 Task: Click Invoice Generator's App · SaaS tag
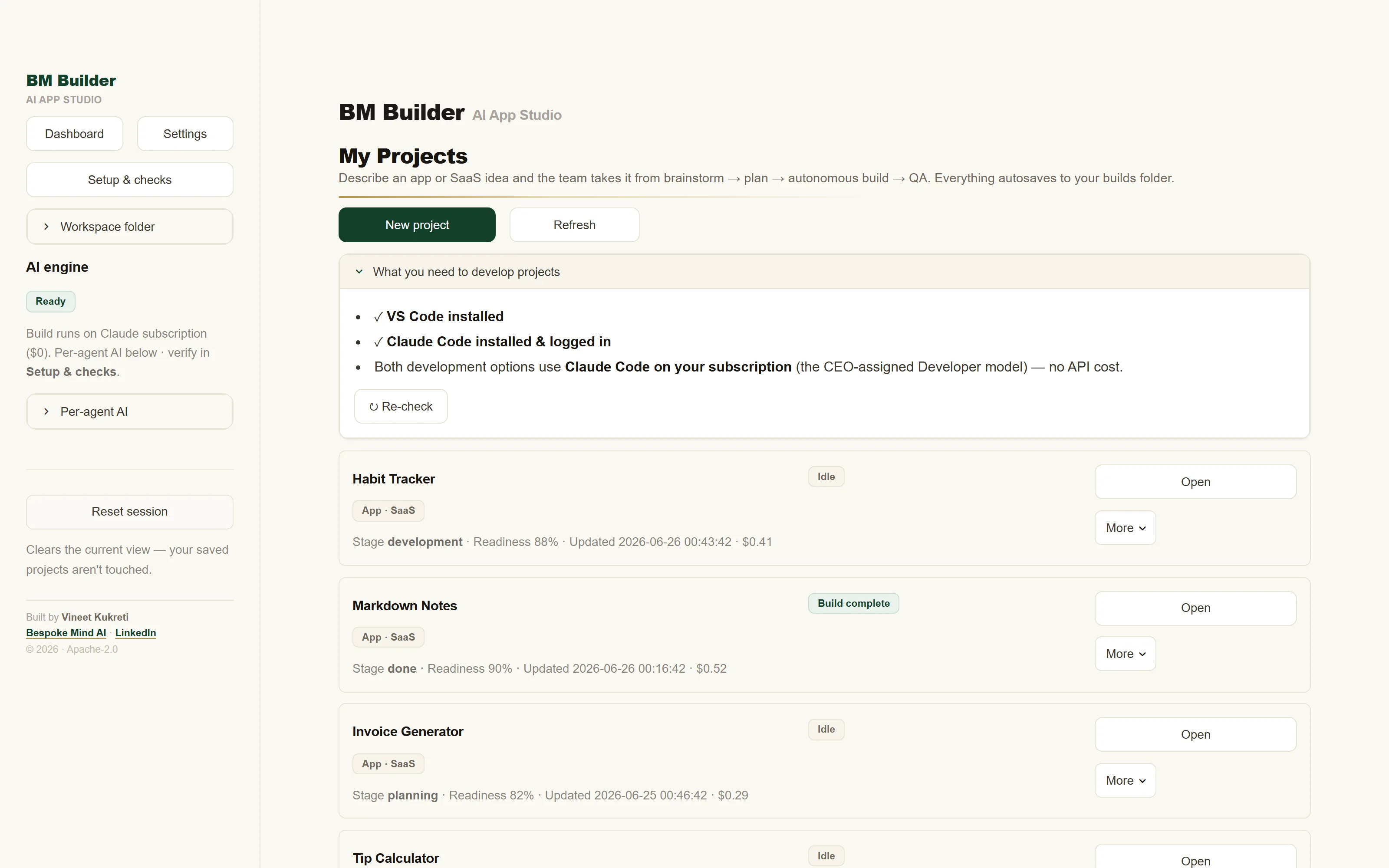point(388,764)
